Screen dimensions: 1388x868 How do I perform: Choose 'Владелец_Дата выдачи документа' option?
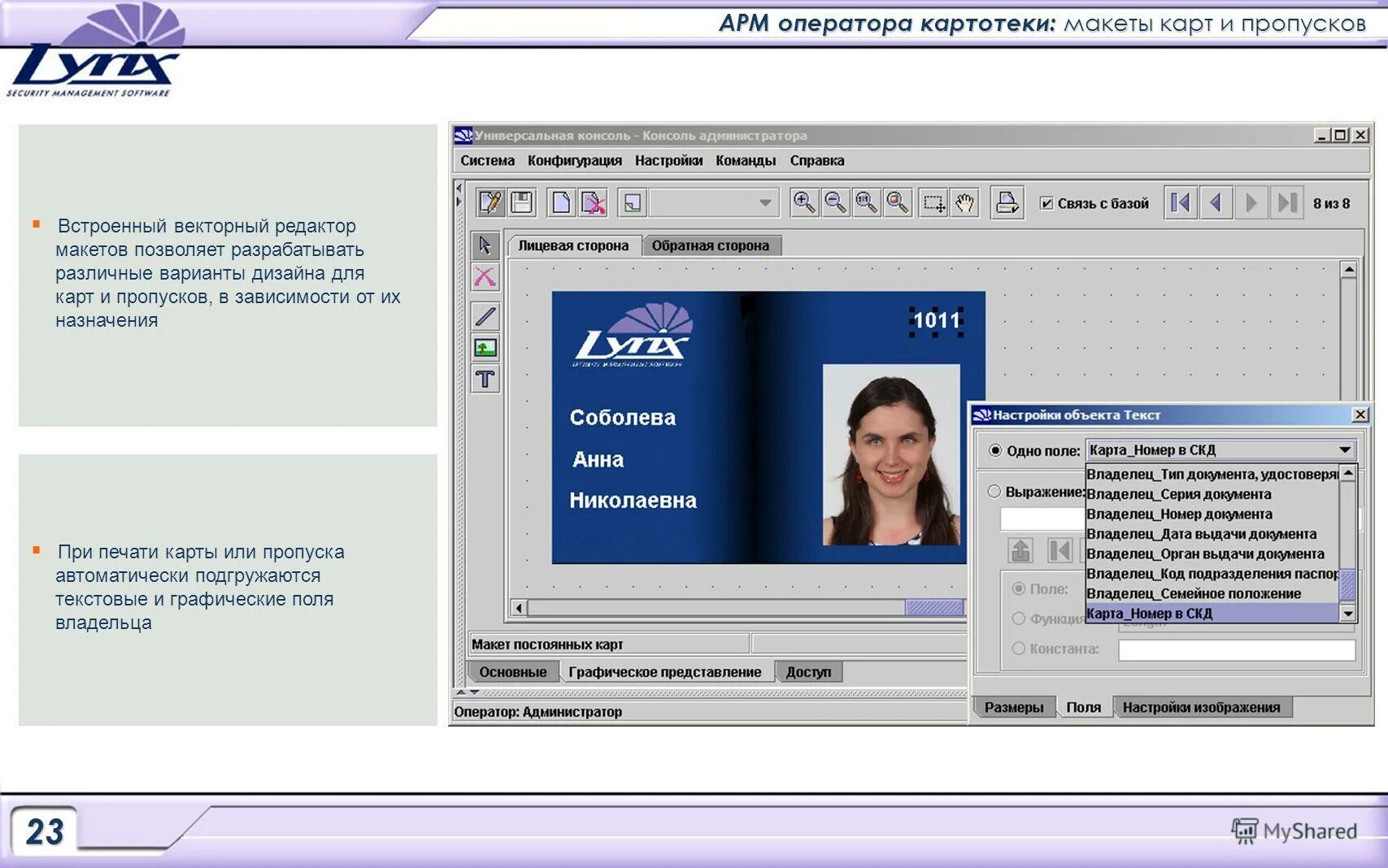[x=1212, y=534]
